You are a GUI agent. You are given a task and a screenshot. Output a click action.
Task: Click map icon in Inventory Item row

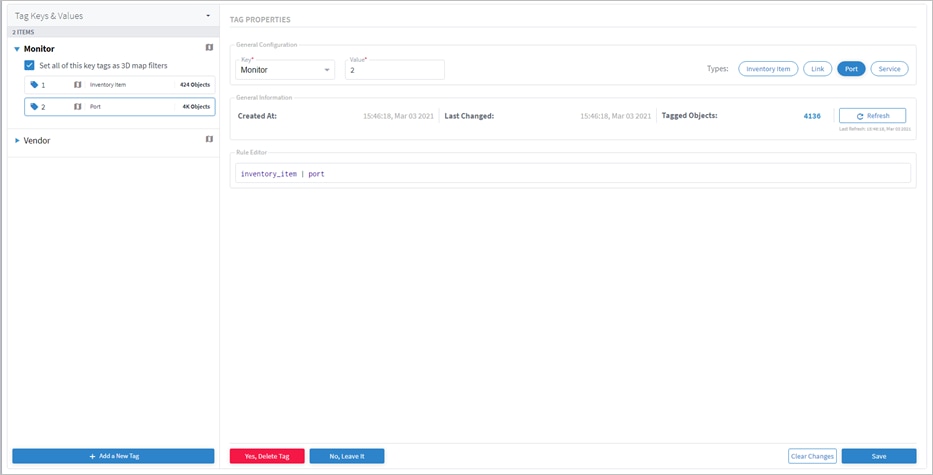pos(77,85)
